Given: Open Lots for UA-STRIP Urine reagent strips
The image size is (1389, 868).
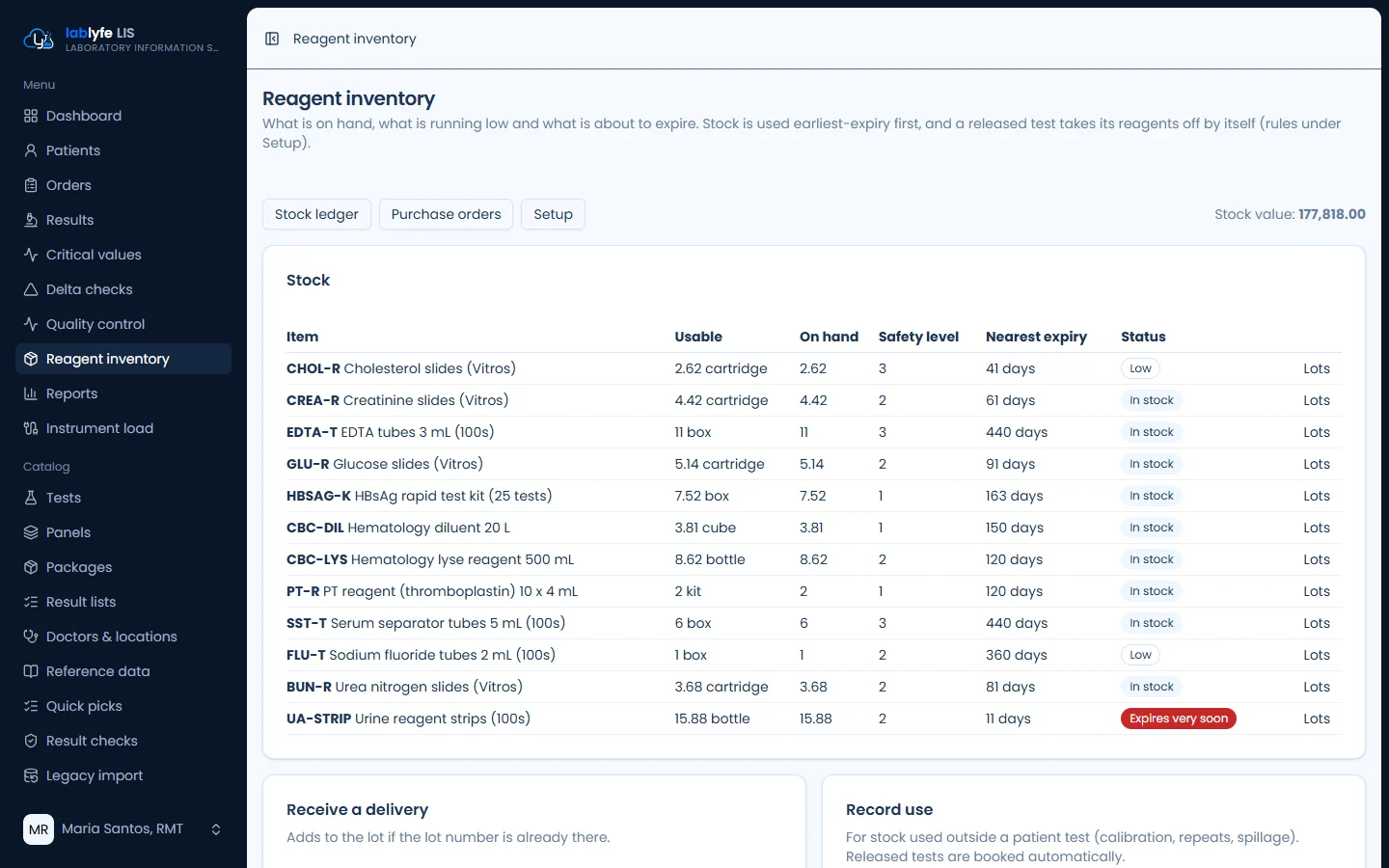Looking at the screenshot, I should (x=1317, y=719).
